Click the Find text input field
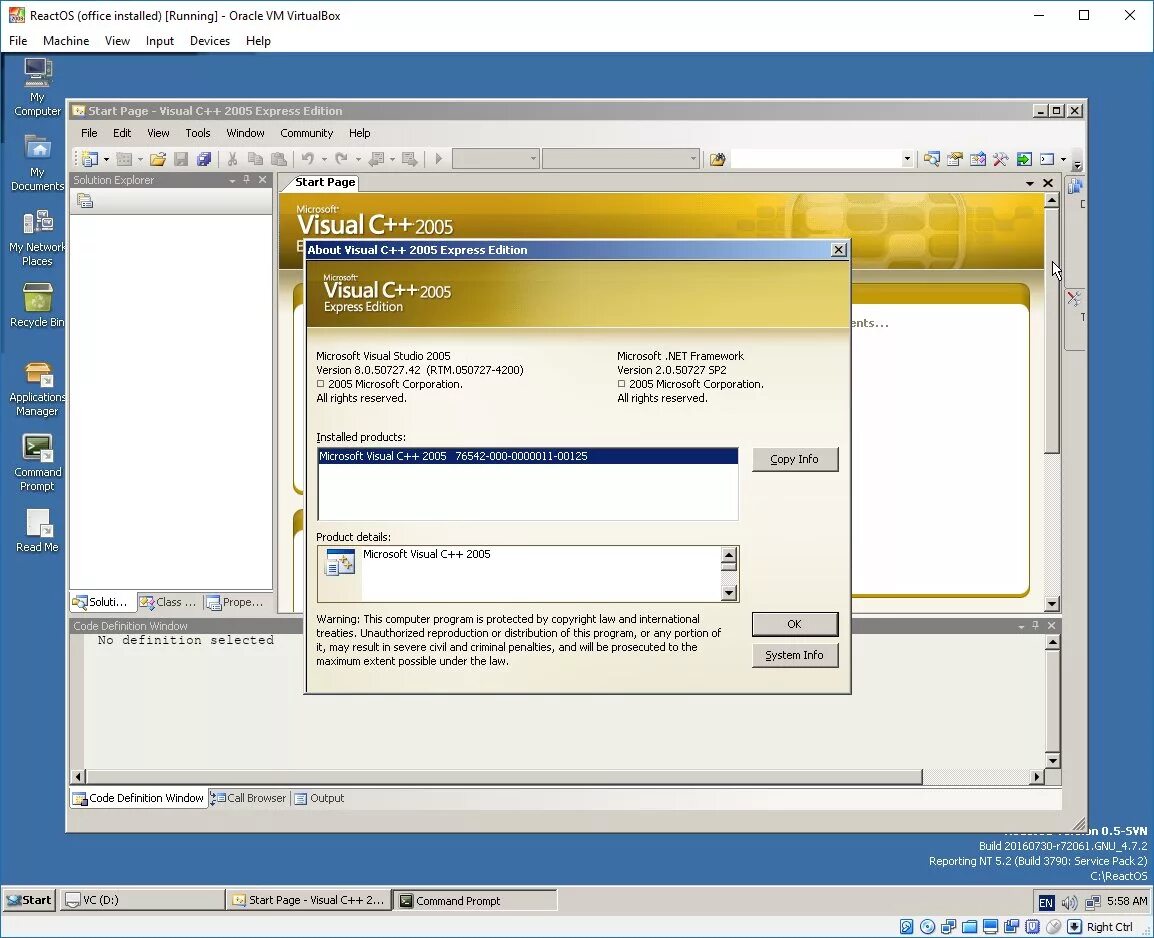The image size is (1154, 938). [x=816, y=159]
